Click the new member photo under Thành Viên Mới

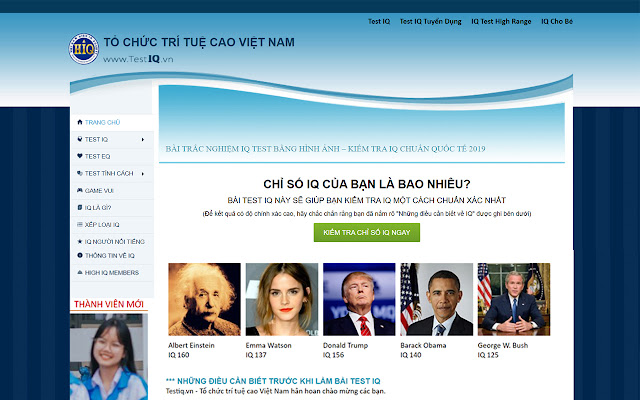coord(109,357)
